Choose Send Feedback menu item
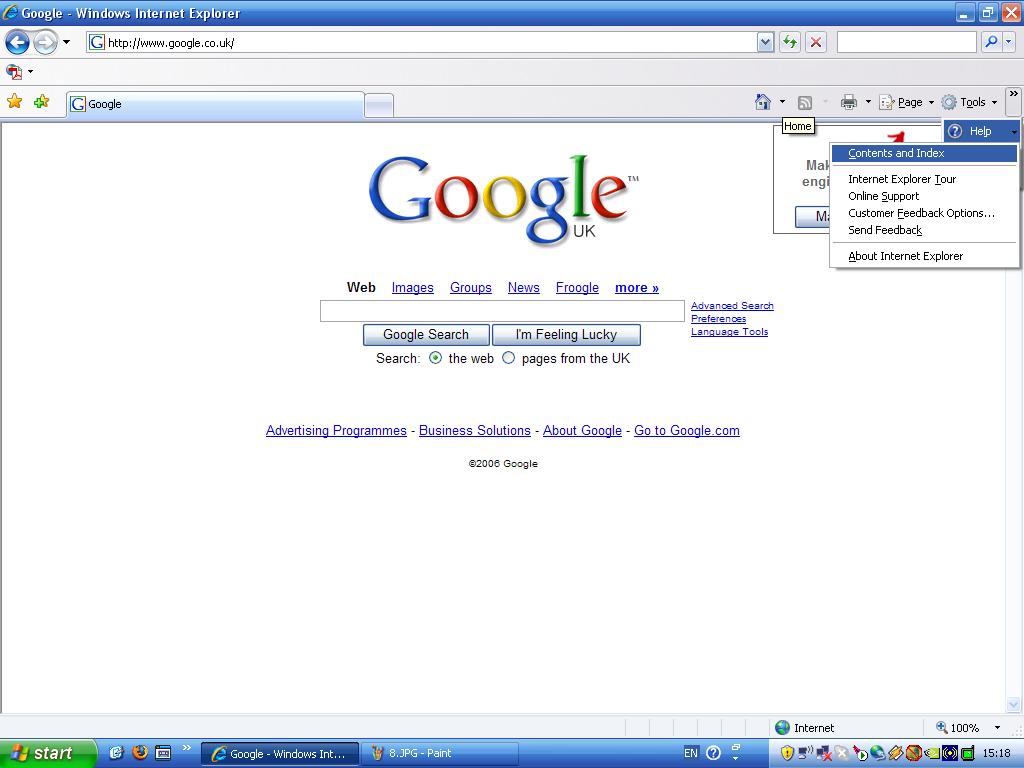This screenshot has width=1024, height=768. [x=923, y=230]
